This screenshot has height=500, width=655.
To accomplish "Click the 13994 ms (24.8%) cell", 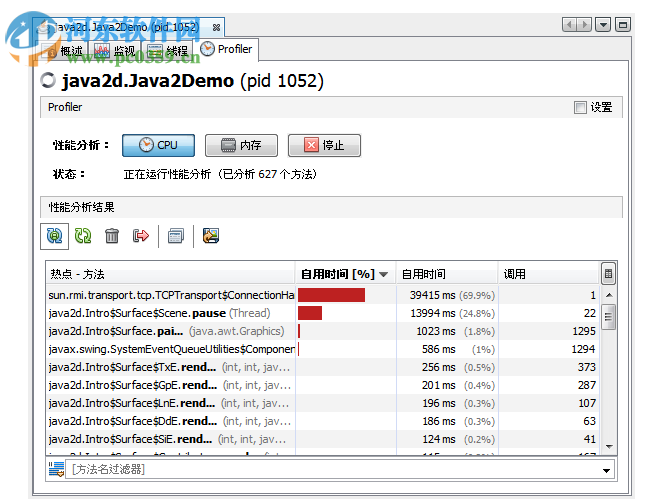I will point(447,313).
